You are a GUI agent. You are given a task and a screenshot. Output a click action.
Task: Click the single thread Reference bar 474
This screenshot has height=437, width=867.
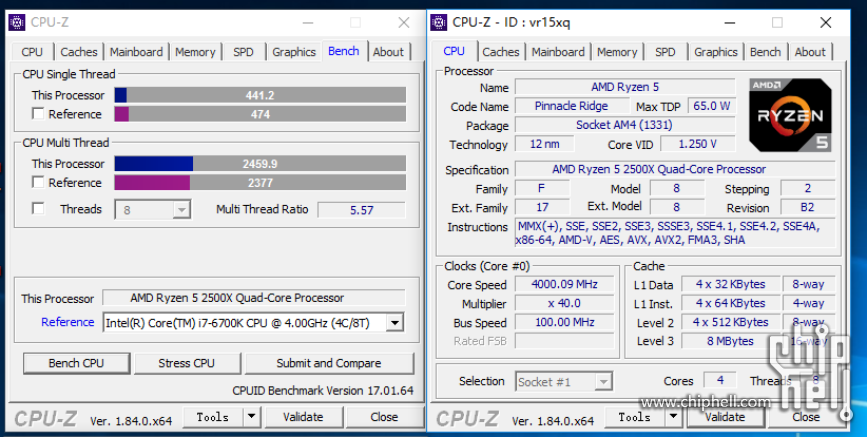point(260,115)
